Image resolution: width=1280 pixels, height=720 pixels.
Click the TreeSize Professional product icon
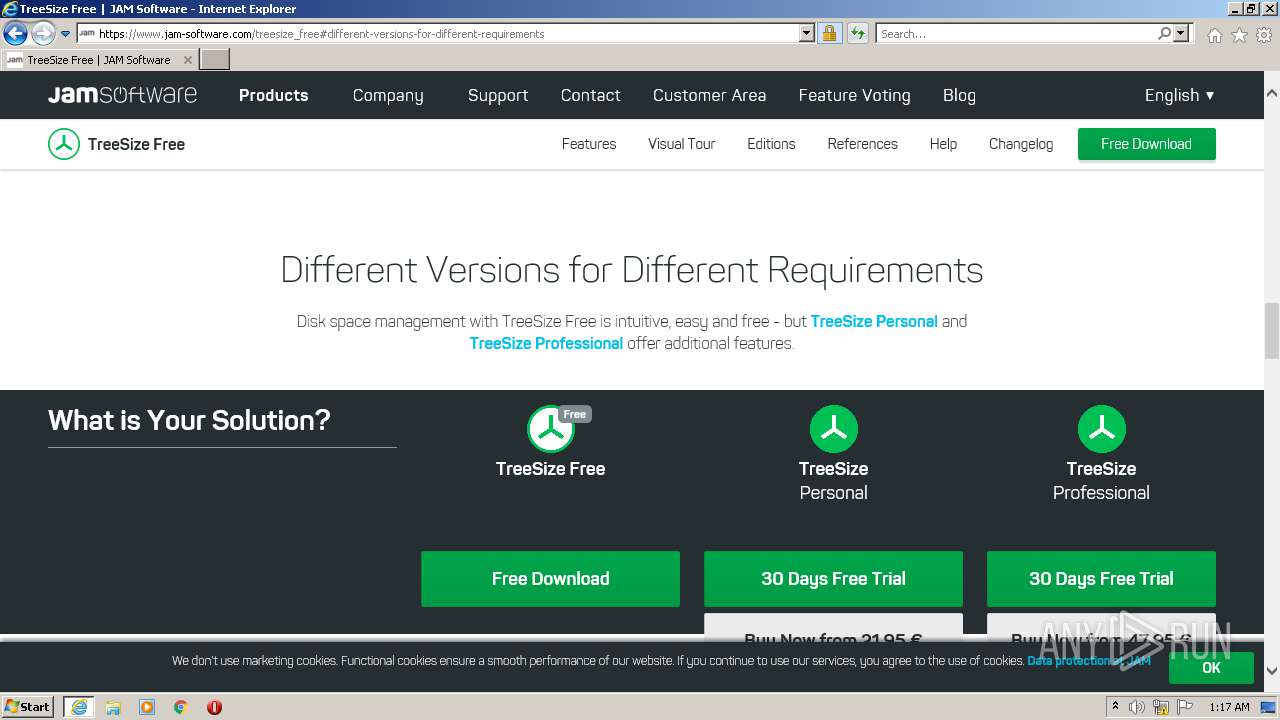tap(1101, 429)
